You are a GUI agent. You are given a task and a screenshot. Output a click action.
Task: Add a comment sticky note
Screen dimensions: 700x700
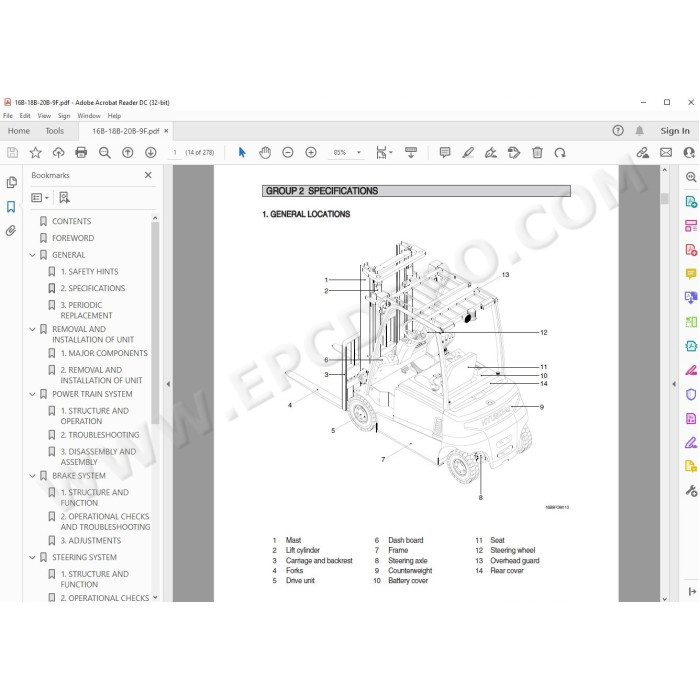(445, 153)
